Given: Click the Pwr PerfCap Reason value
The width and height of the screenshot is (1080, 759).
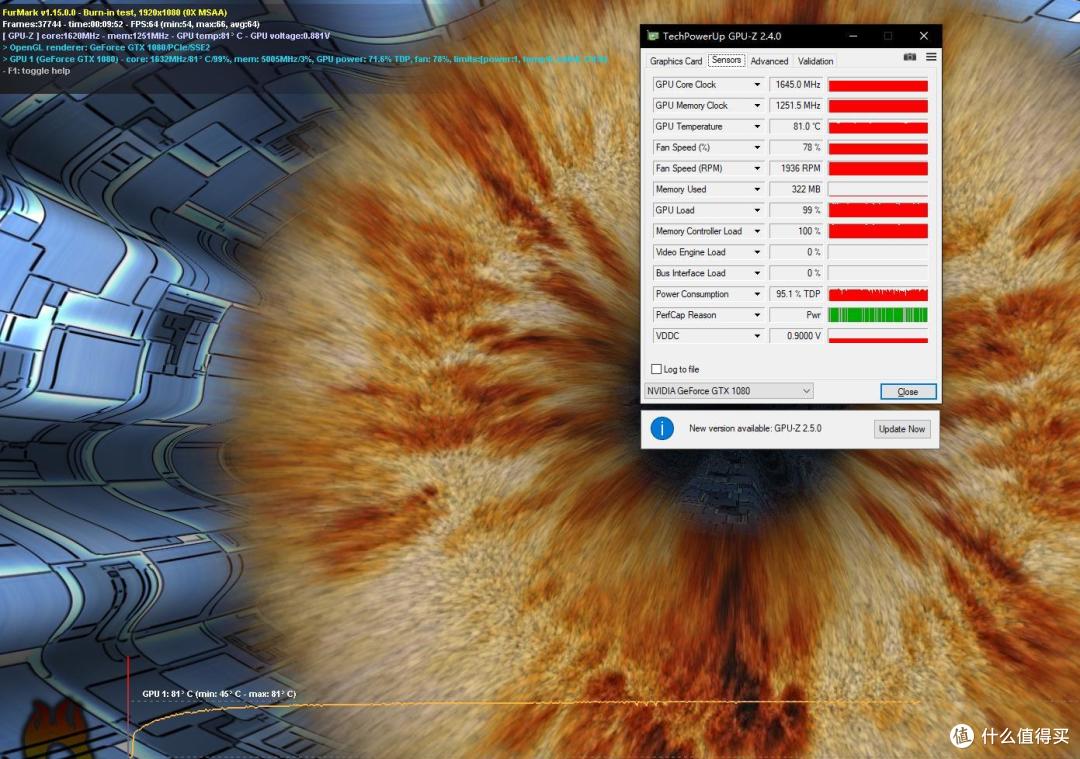Looking at the screenshot, I should tap(796, 315).
